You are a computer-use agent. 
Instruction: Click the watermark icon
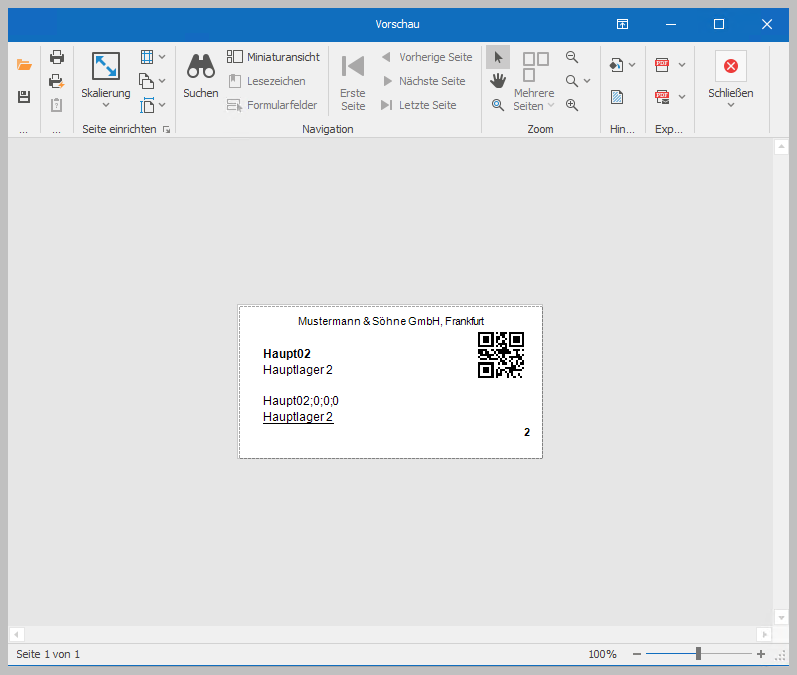pyautogui.click(x=617, y=97)
